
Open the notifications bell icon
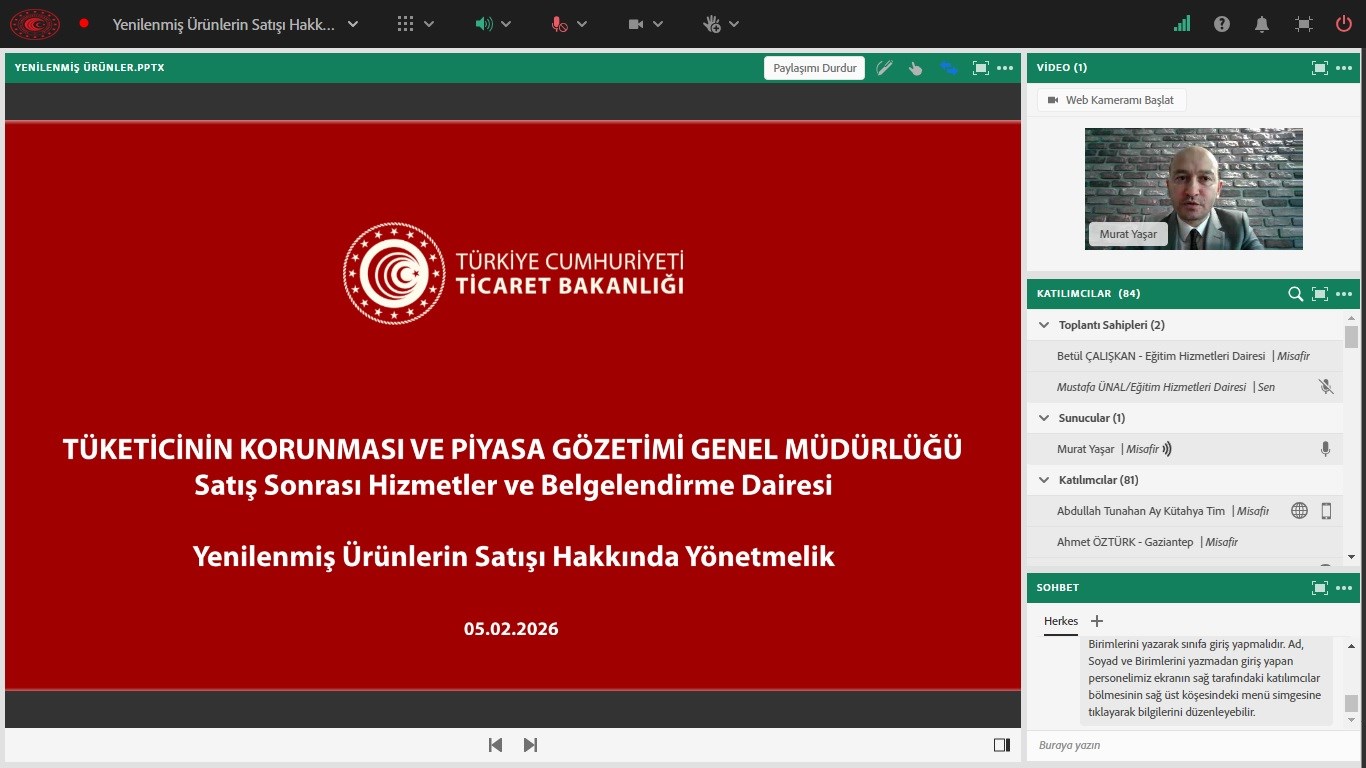[1262, 24]
